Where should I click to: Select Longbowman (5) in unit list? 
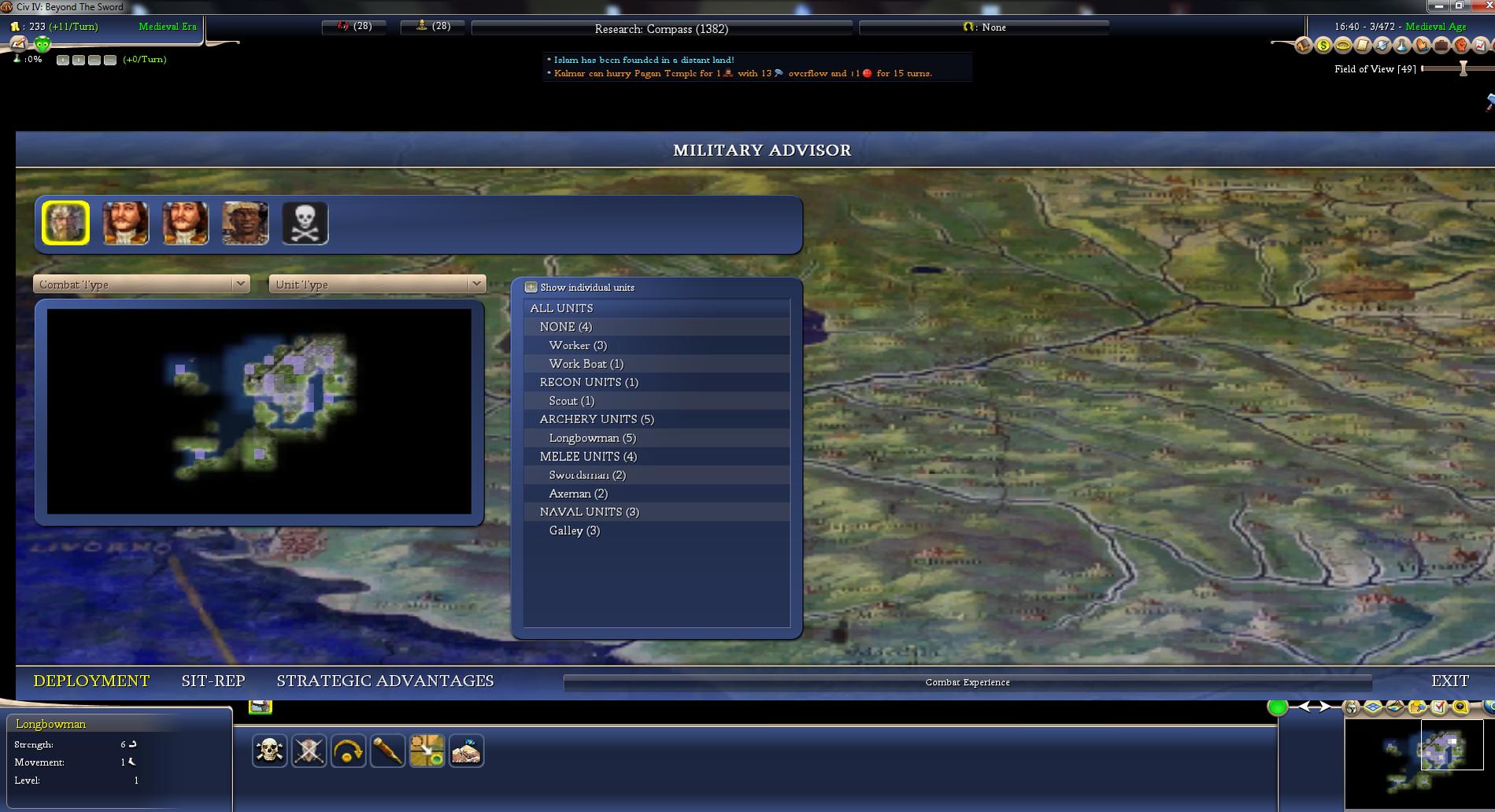point(657,437)
